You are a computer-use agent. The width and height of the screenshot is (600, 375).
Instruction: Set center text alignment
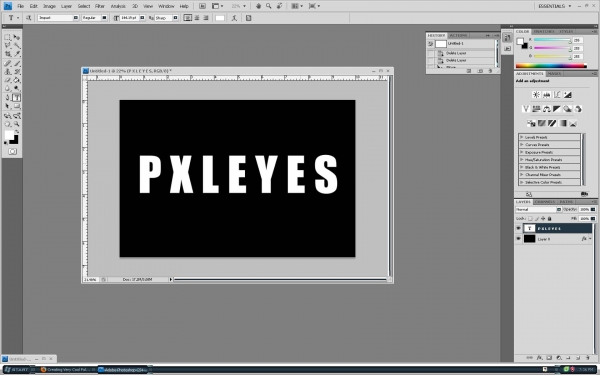[x=197, y=18]
